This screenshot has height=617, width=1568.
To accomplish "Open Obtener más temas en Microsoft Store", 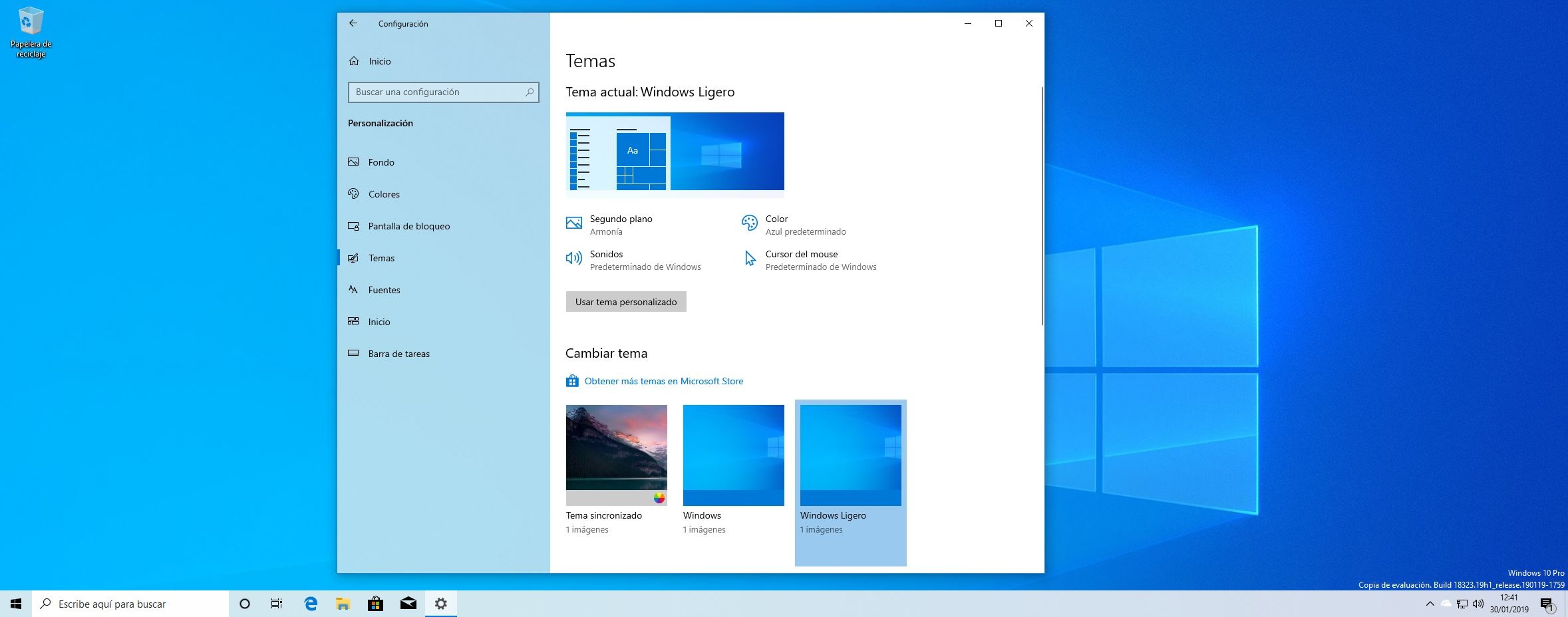I will pyautogui.click(x=663, y=381).
